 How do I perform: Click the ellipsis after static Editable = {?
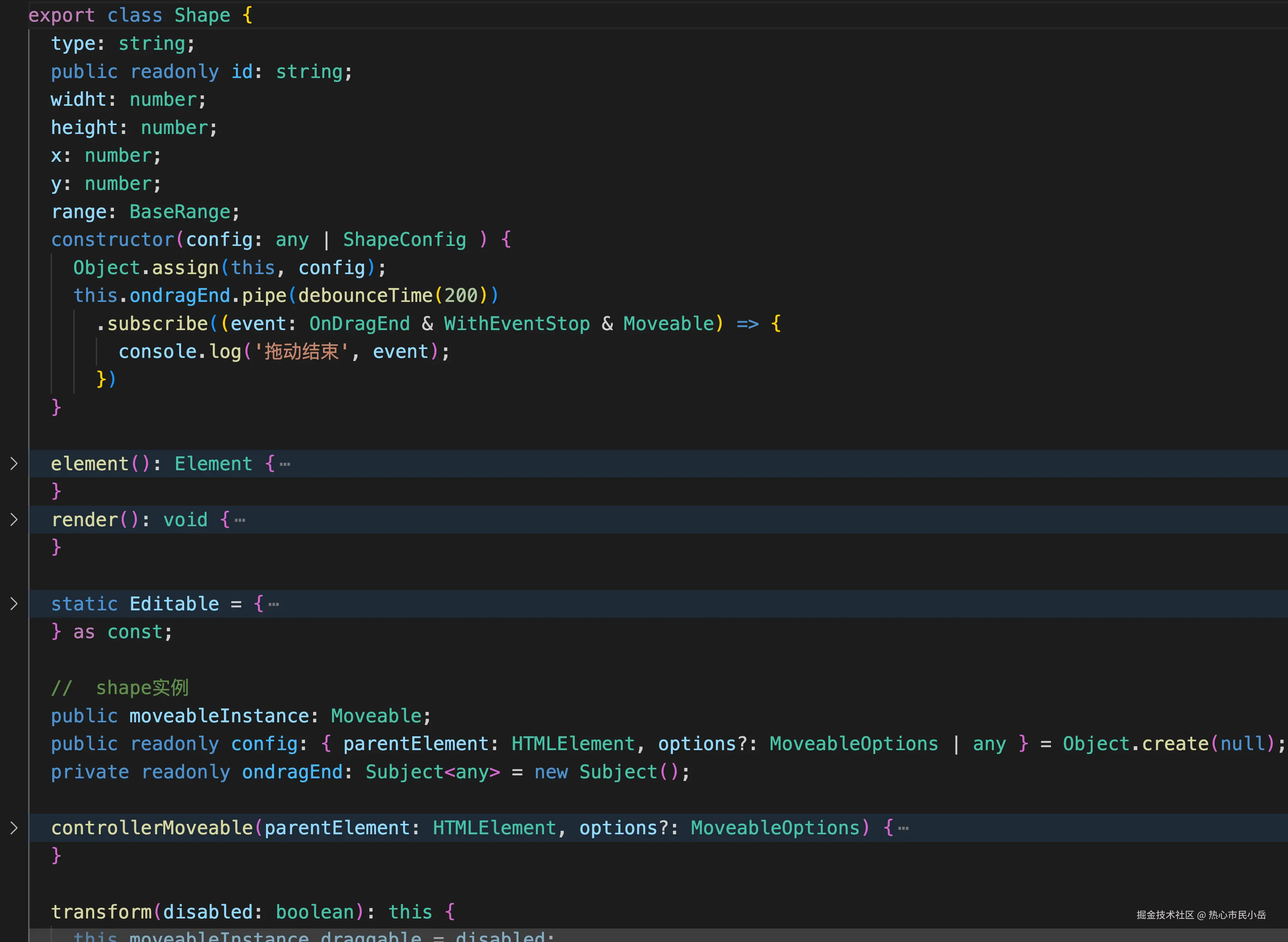pos(274,605)
